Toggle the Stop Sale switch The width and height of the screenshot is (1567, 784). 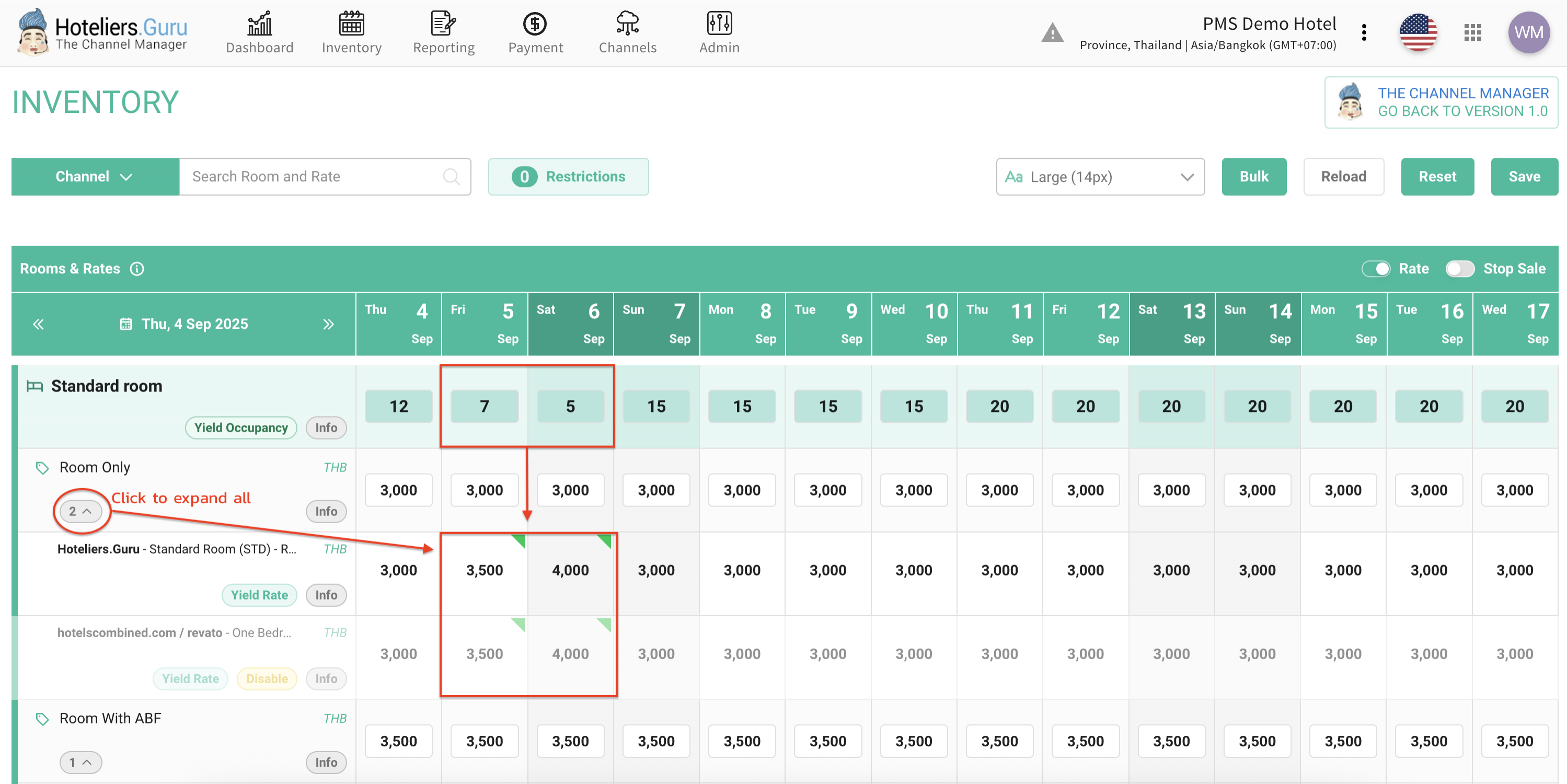click(x=1460, y=269)
